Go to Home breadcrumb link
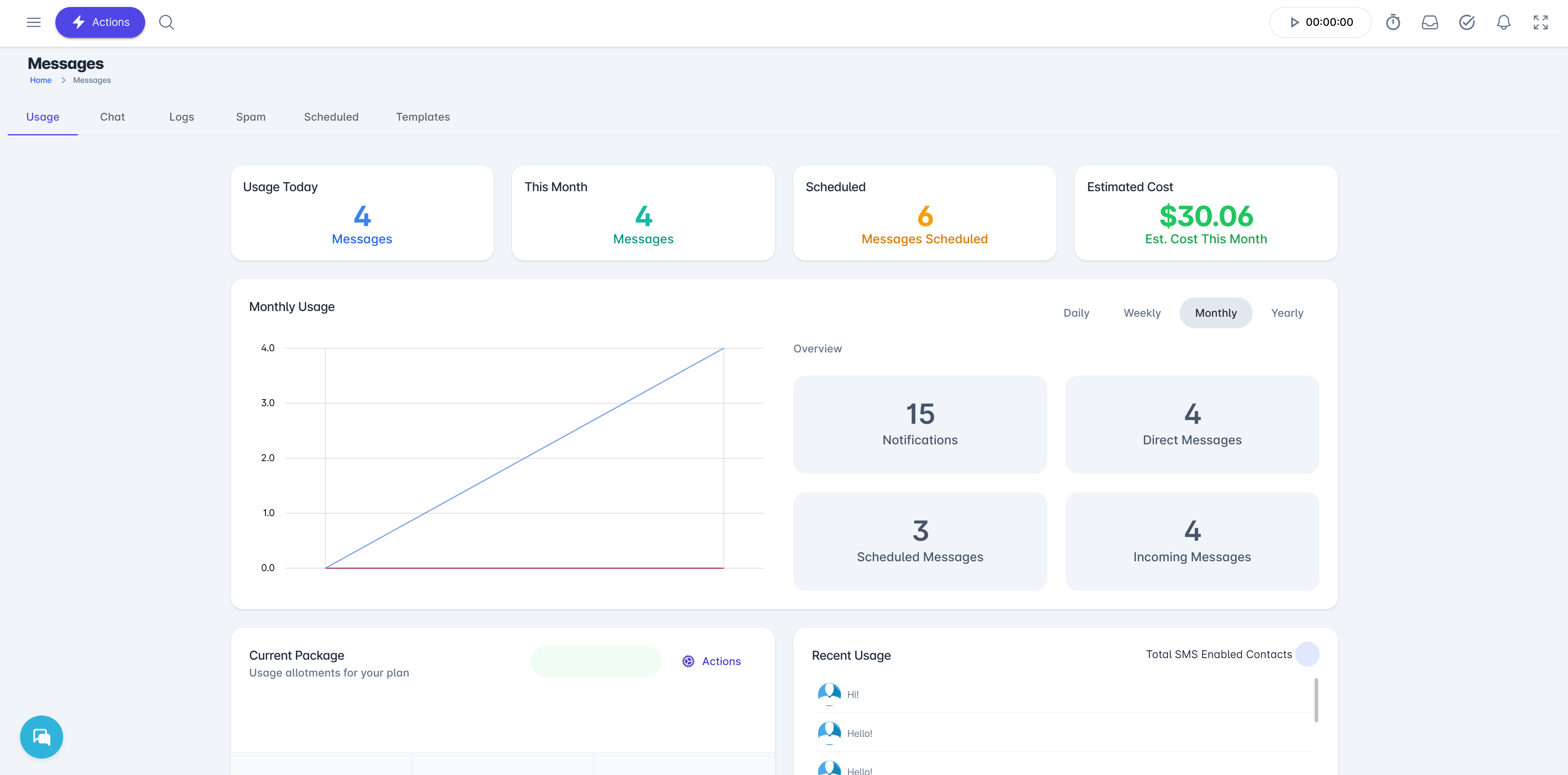Screen dimensions: 1568x775 [x=41, y=80]
